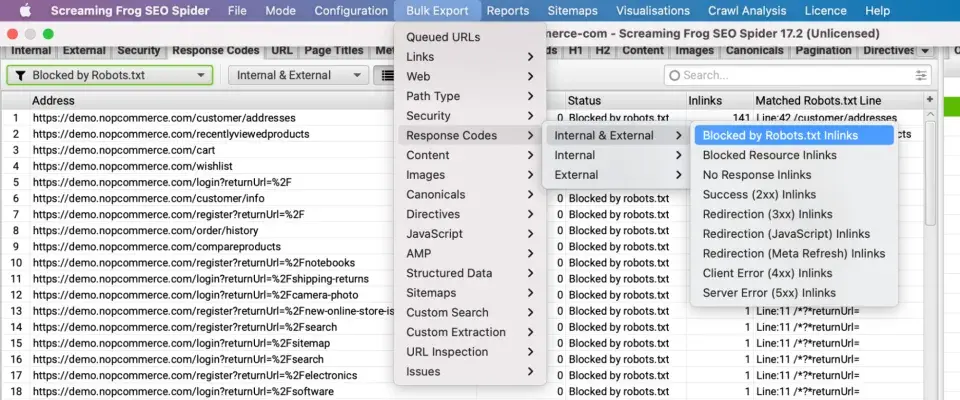The height and width of the screenshot is (400, 960).
Task: Select Redirection (JavaScript) Inlinks export
Action: point(794,233)
